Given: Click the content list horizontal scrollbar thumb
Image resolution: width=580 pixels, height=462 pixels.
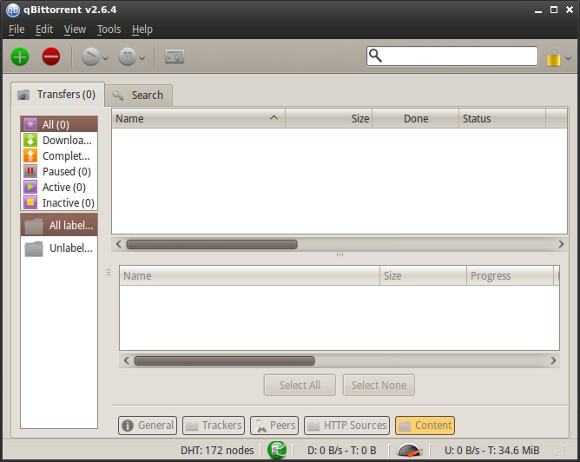Looking at the screenshot, I should tap(225, 361).
